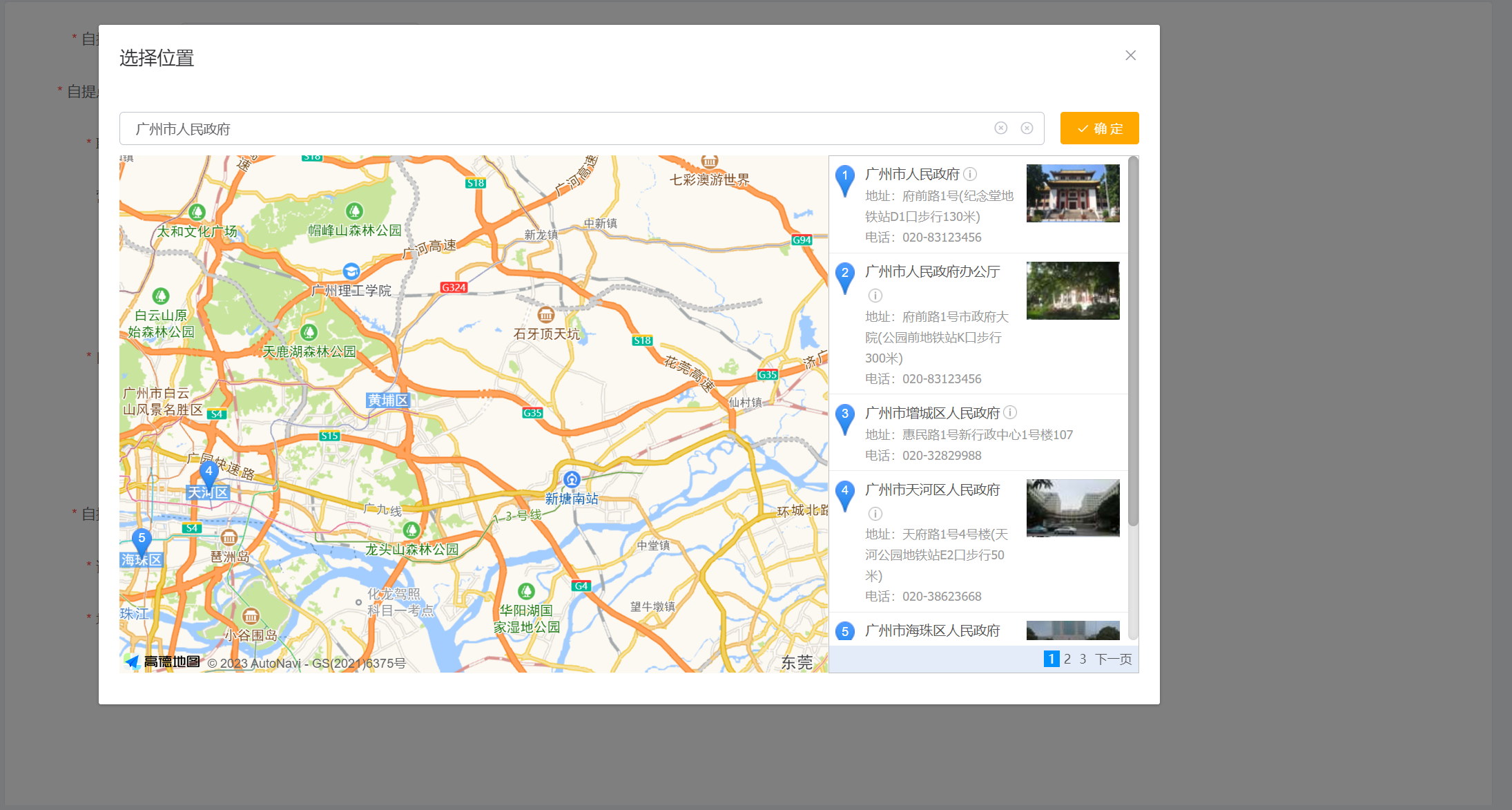This screenshot has height=810, width=1512.
Task: Select result marker 4 in results list
Action: [844, 495]
